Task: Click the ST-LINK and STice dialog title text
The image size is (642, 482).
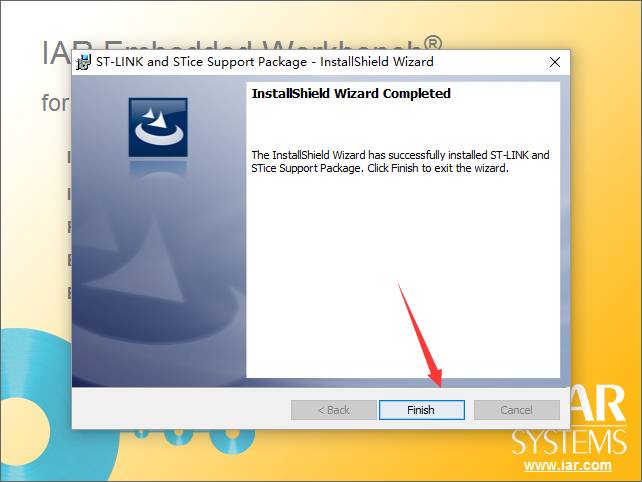Action: (x=264, y=62)
